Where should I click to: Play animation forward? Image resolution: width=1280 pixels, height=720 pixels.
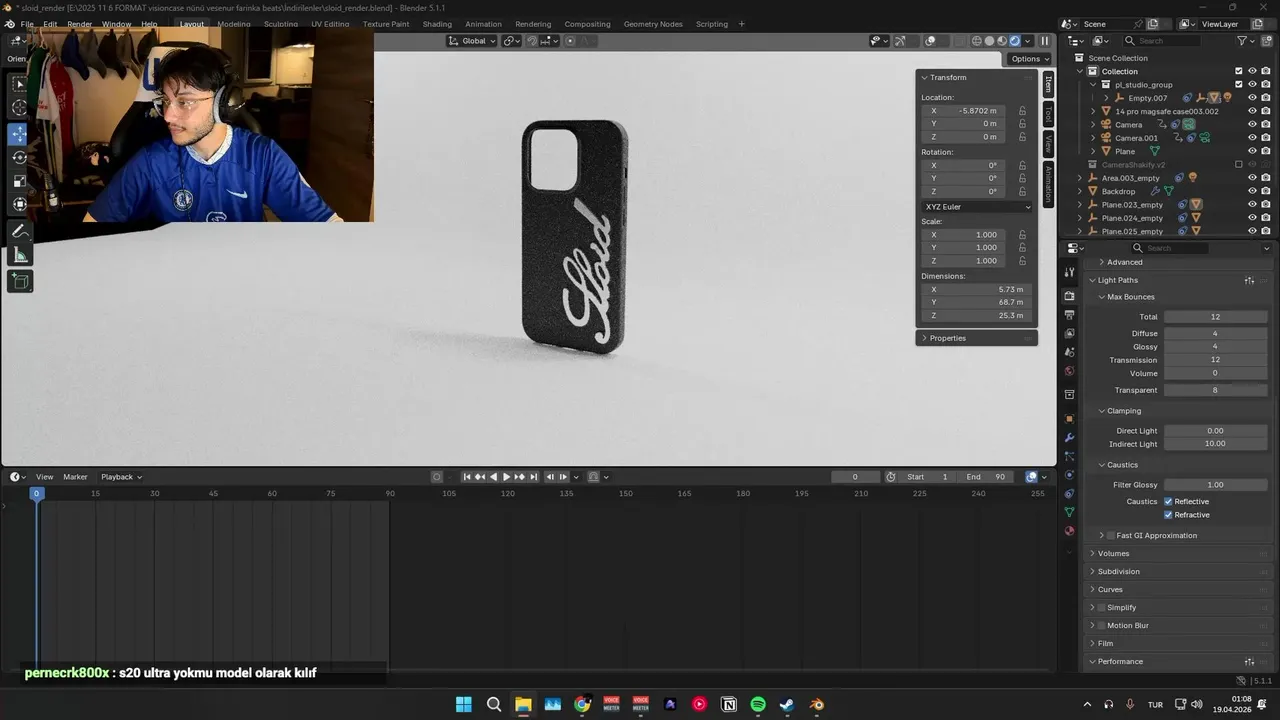[506, 477]
